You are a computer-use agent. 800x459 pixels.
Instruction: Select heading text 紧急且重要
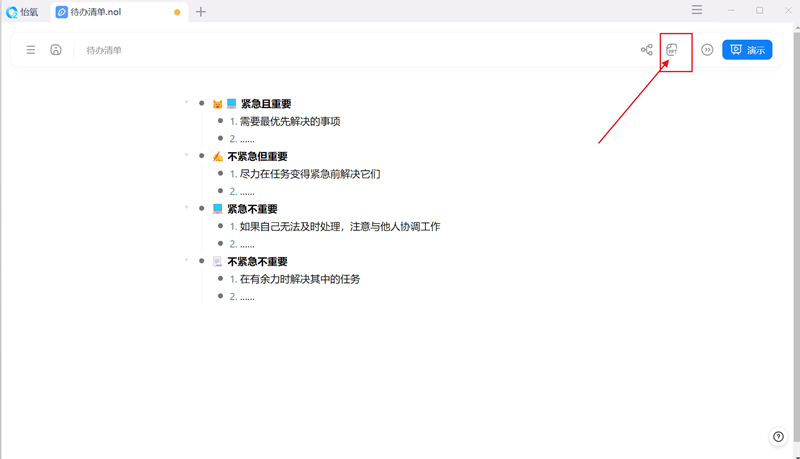click(x=266, y=104)
